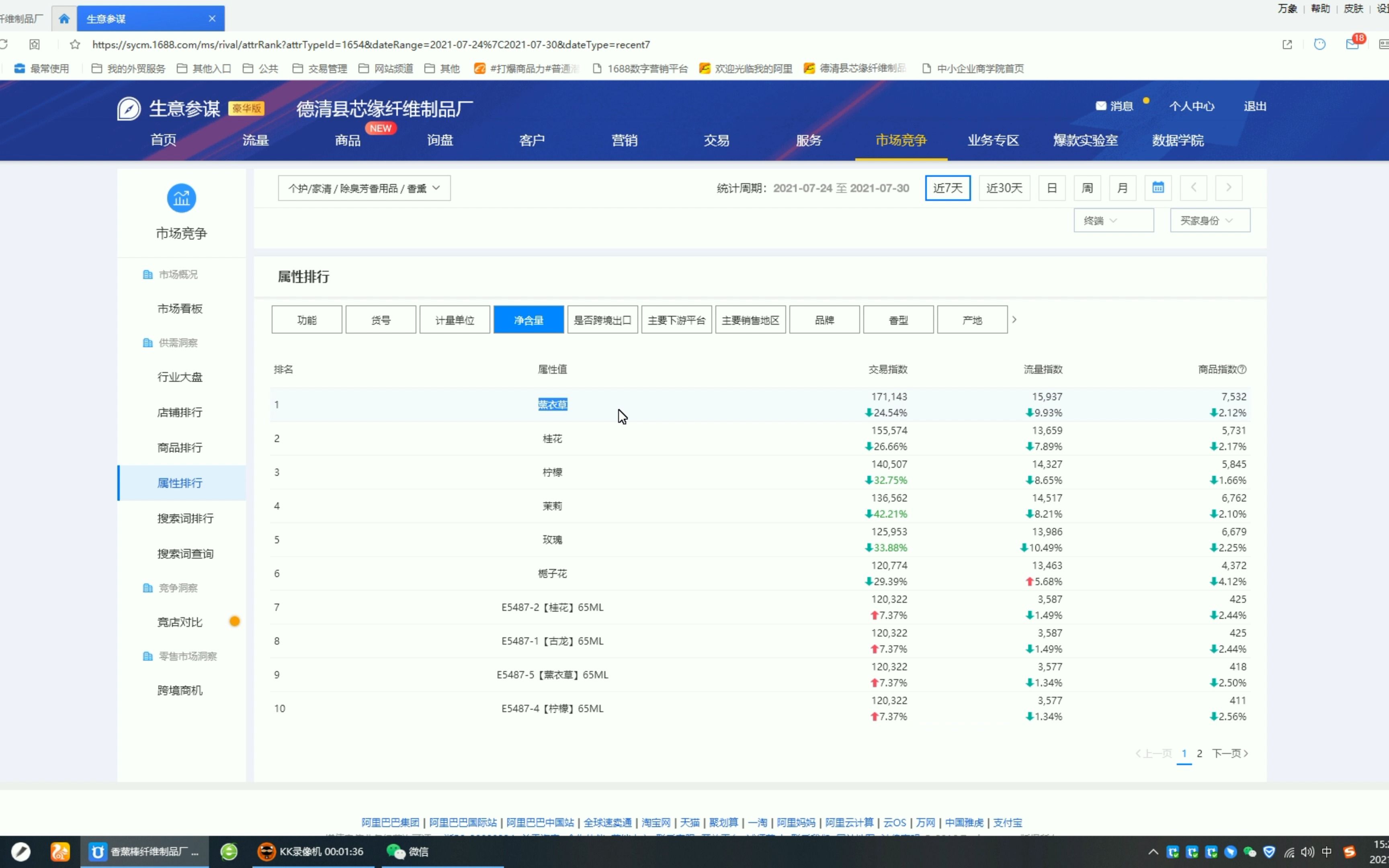This screenshot has width=1389, height=868.
Task: Click 个人中心 link
Action: point(1192,106)
